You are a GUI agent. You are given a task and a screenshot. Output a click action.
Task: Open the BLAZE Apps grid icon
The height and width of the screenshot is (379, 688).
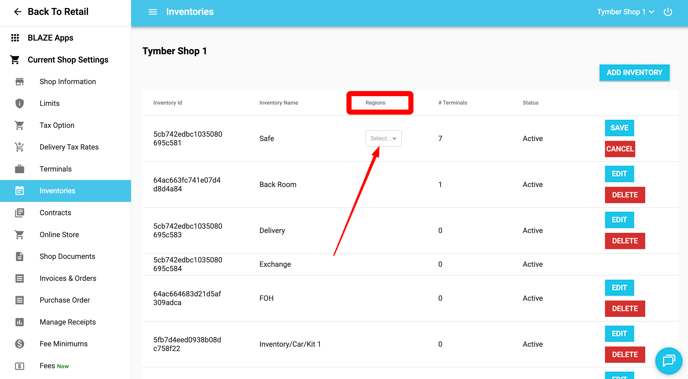pyautogui.click(x=15, y=38)
